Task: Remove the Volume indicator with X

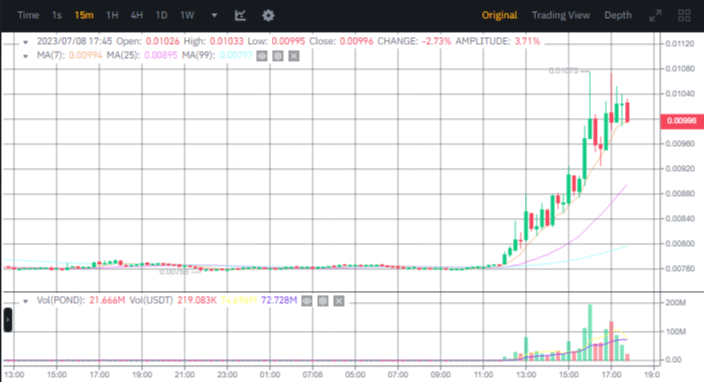Action: pyautogui.click(x=339, y=301)
